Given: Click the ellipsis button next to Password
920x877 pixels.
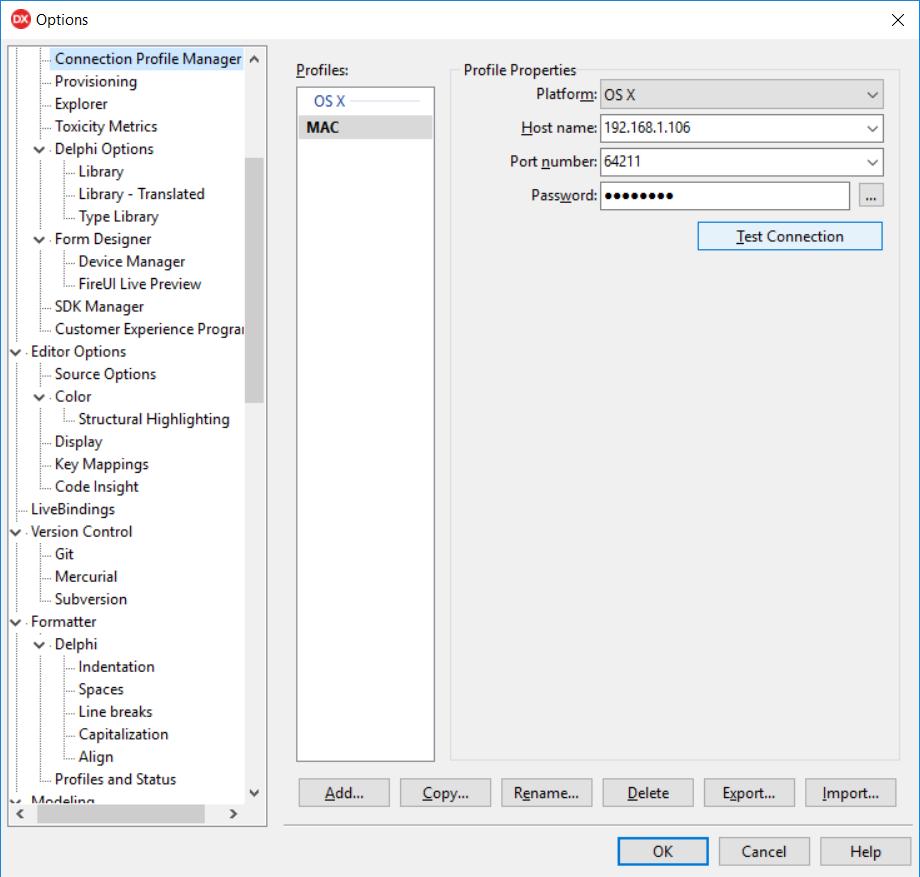Looking at the screenshot, I should click(x=871, y=195).
